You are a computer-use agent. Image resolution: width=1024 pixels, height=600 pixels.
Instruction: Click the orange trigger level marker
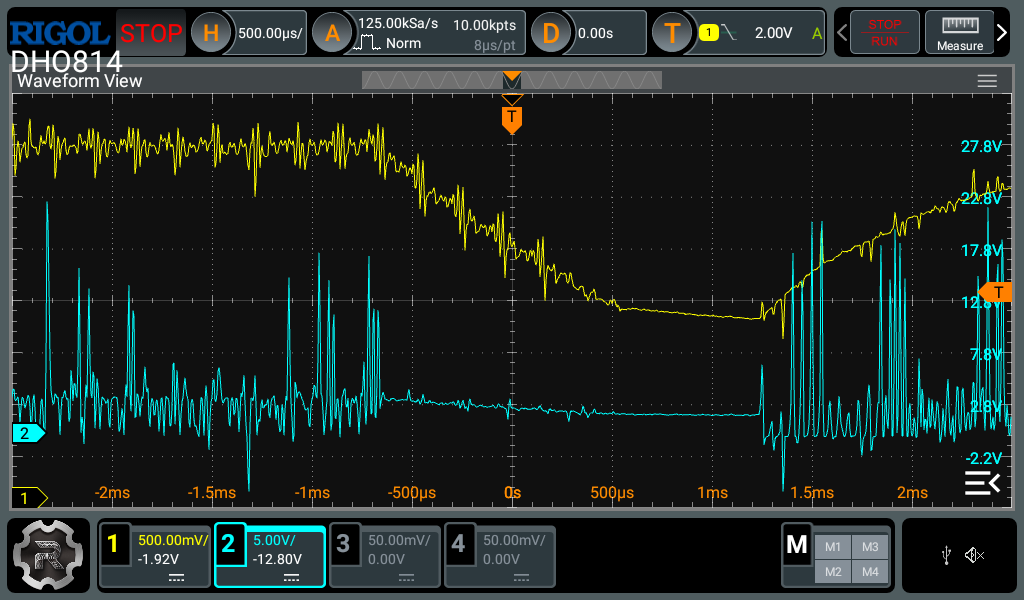tap(996, 291)
